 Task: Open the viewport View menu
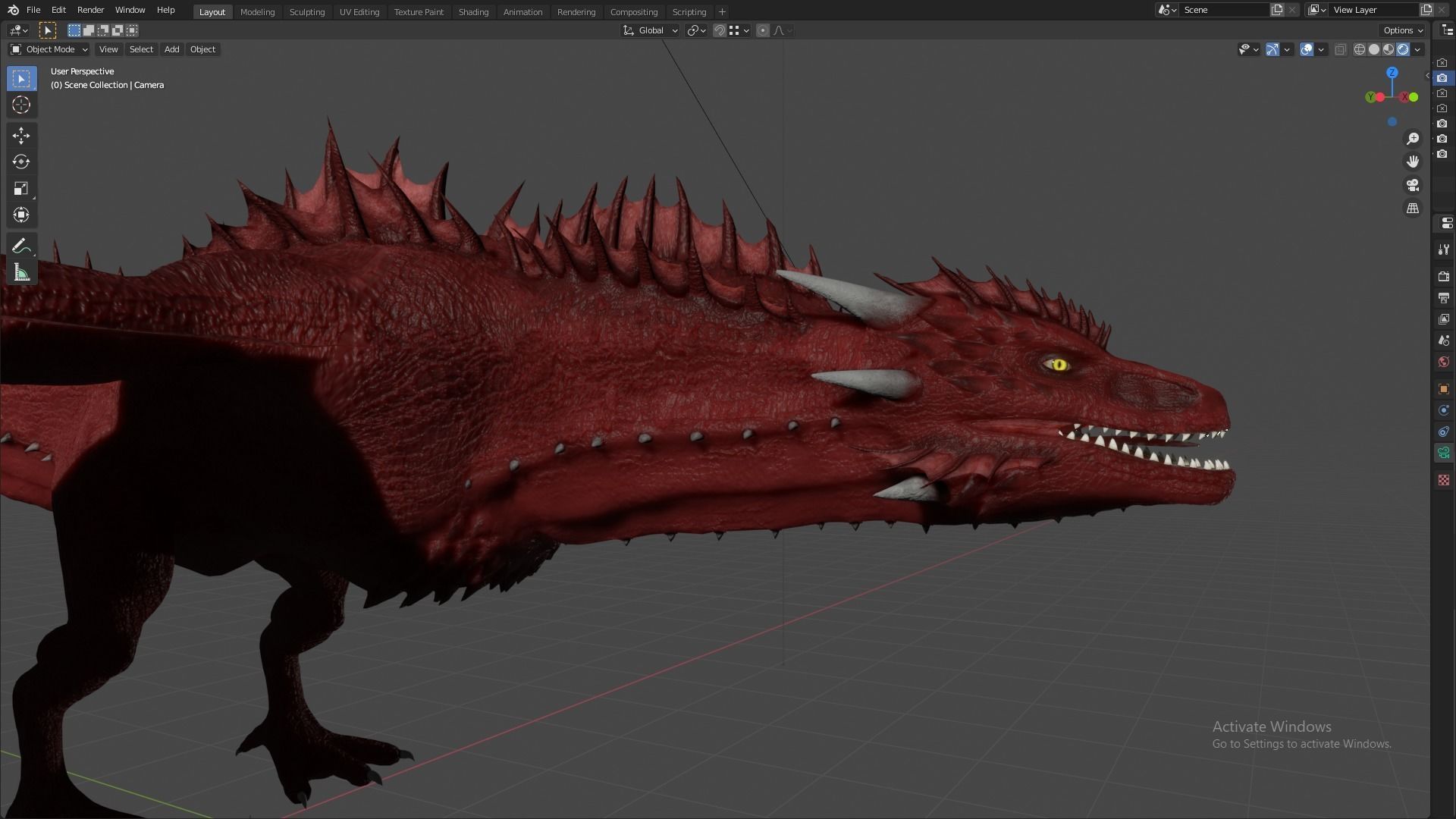coord(108,49)
